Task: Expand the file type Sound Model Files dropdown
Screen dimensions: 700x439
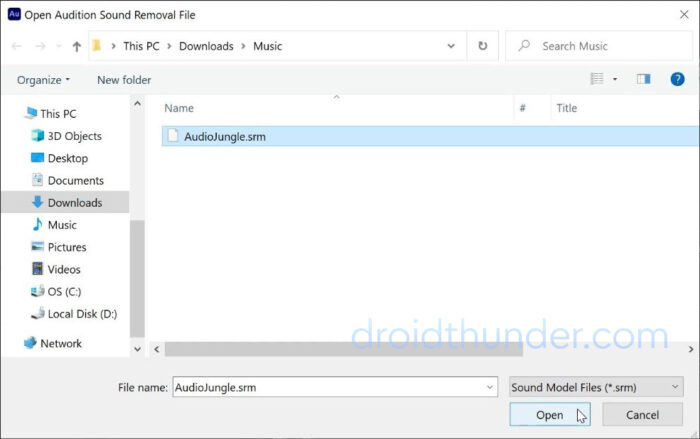Action: pyautogui.click(x=596, y=386)
